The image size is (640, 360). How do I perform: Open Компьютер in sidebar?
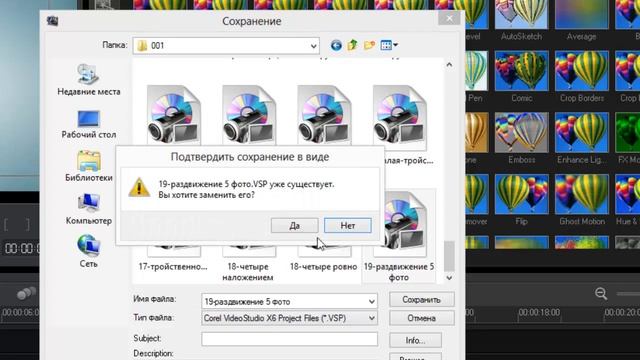coord(89,209)
